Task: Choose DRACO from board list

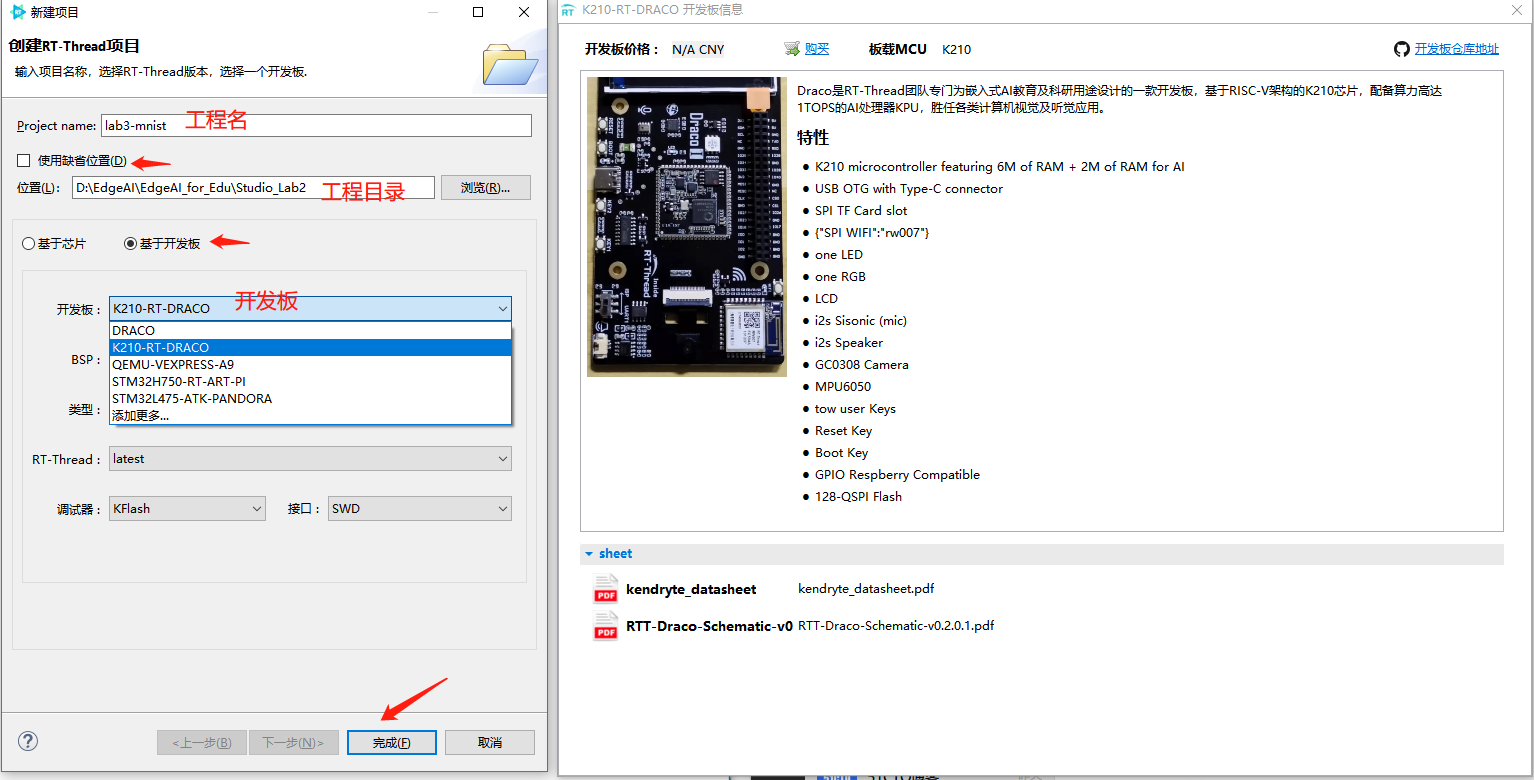Action: pyautogui.click(x=310, y=330)
